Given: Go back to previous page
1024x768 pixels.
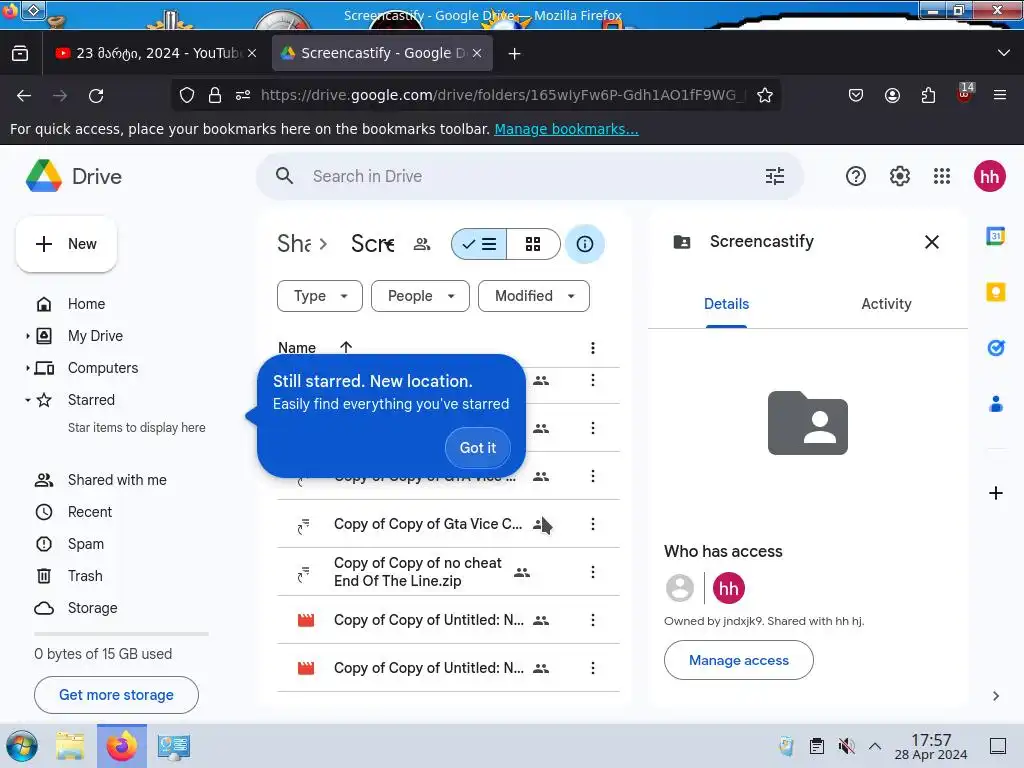Looking at the screenshot, I should click(x=24, y=96).
